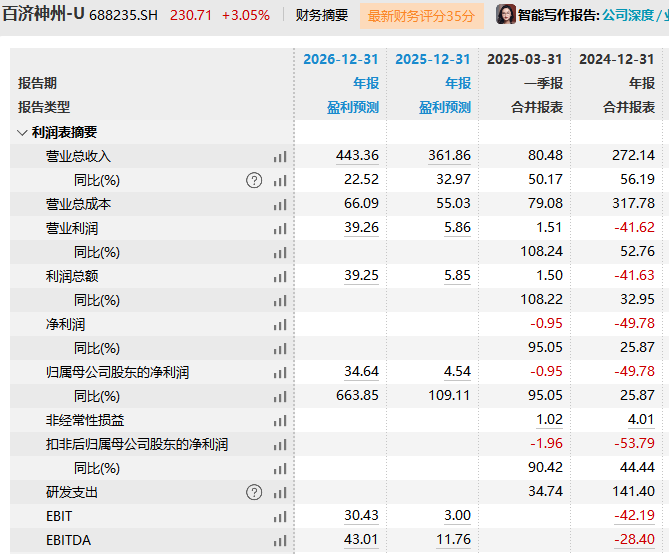Screen dimensions: 669x554
Task: Open chart icon for 利润总额 同比(%) row
Action: [x=280, y=300]
